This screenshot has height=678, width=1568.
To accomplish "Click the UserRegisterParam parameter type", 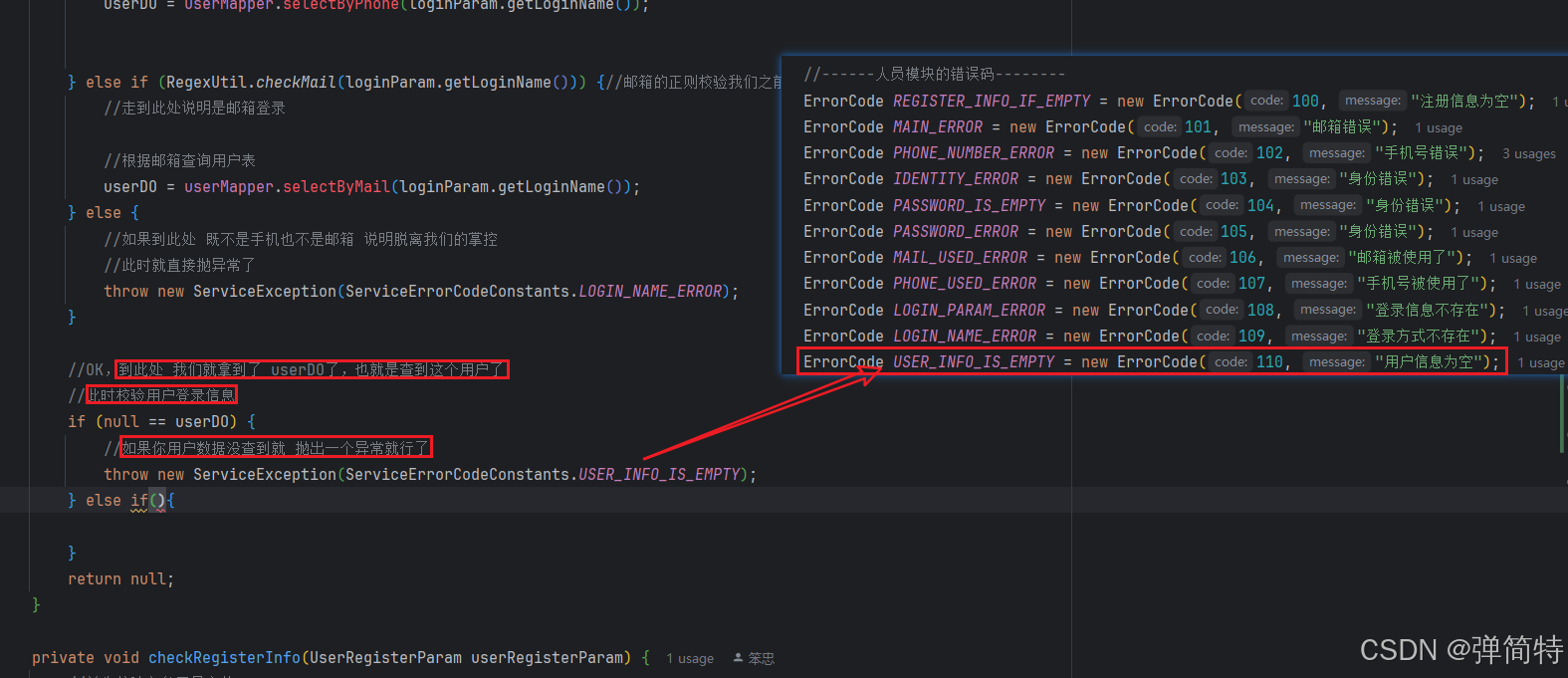I will coord(385,657).
